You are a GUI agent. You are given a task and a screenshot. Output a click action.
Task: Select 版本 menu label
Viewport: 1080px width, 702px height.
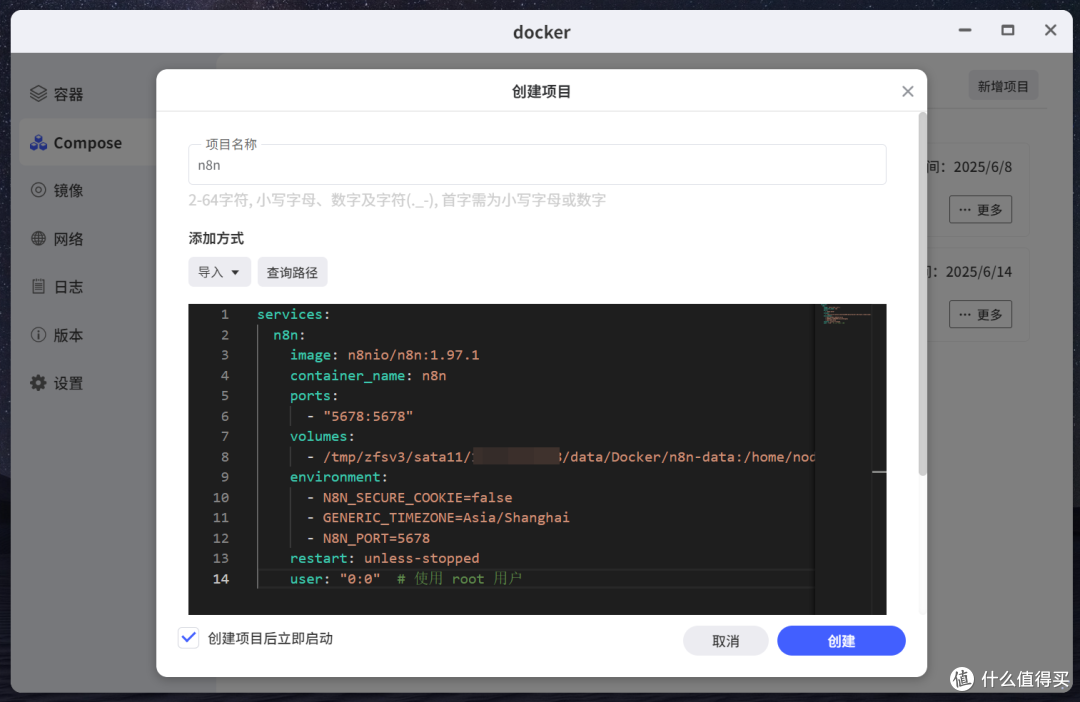[x=68, y=335]
